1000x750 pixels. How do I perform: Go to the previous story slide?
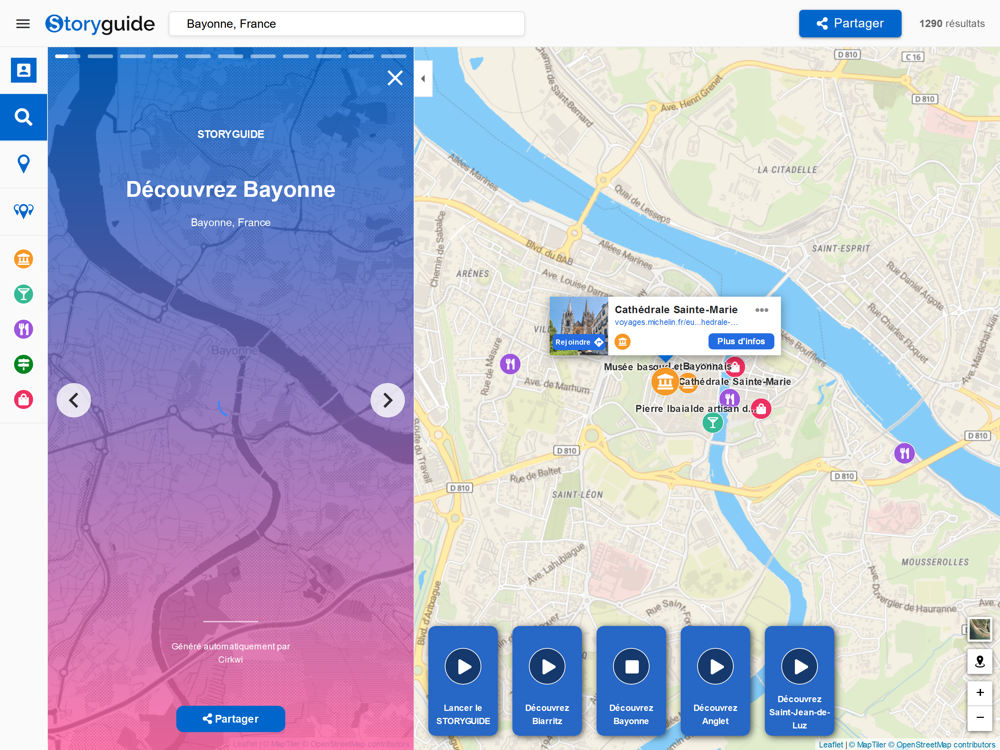point(74,401)
